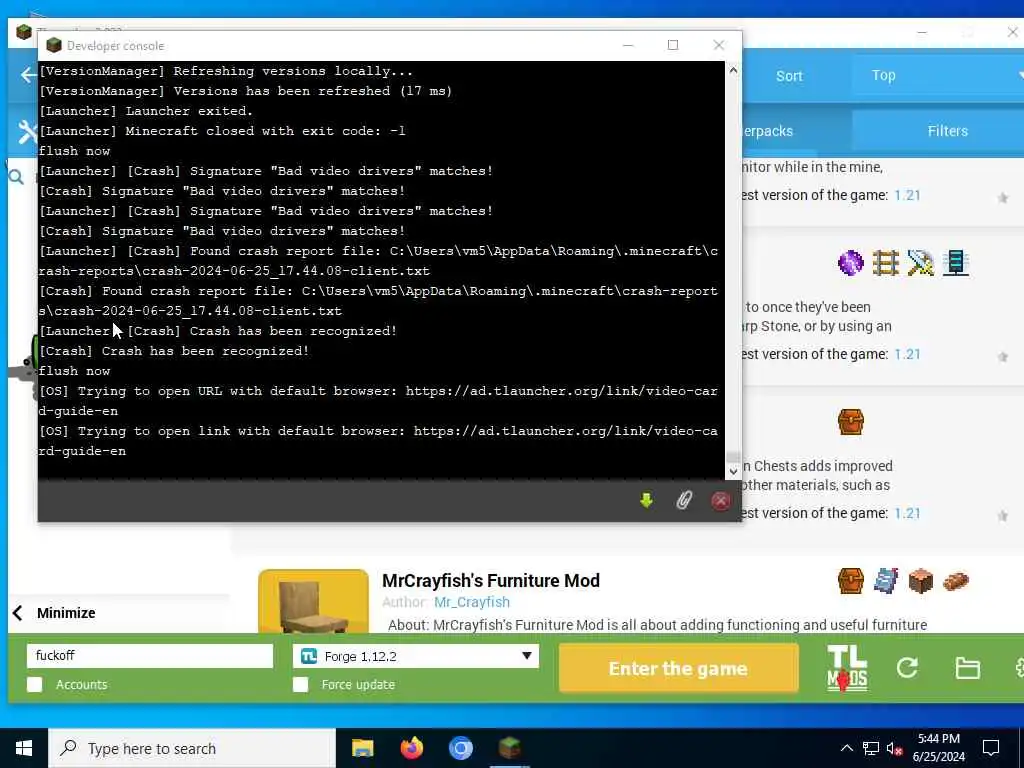This screenshot has width=1024, height=768.
Task: Click the blue scroll icon in Furniture Mod row
Action: 886,581
